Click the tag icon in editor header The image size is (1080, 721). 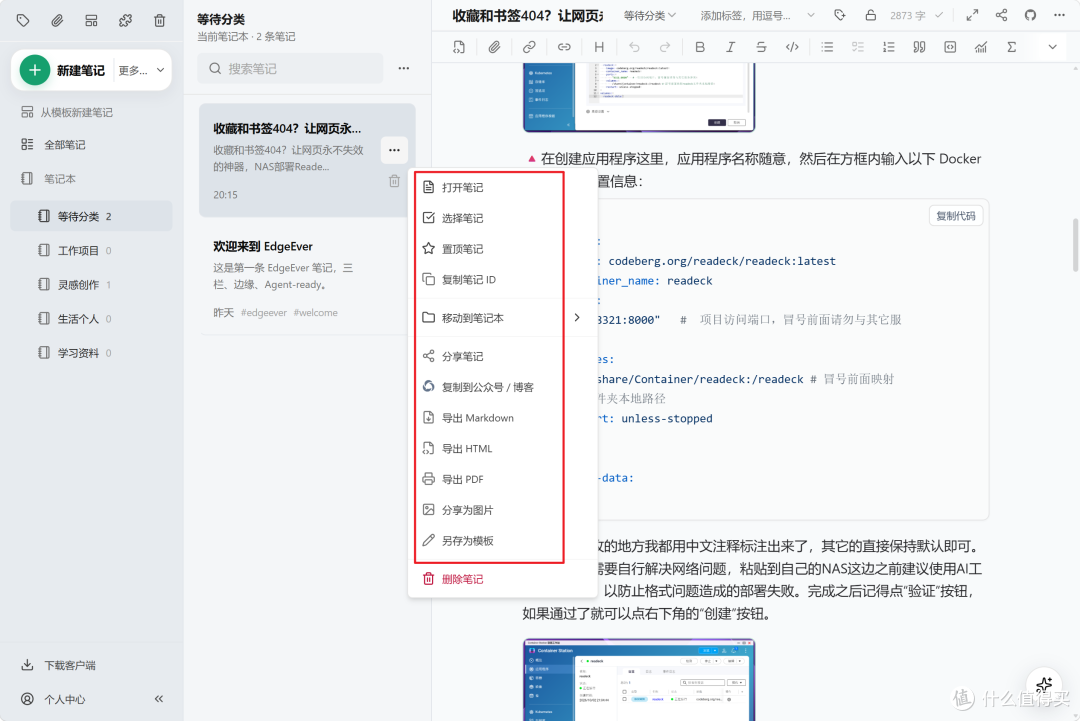(840, 15)
